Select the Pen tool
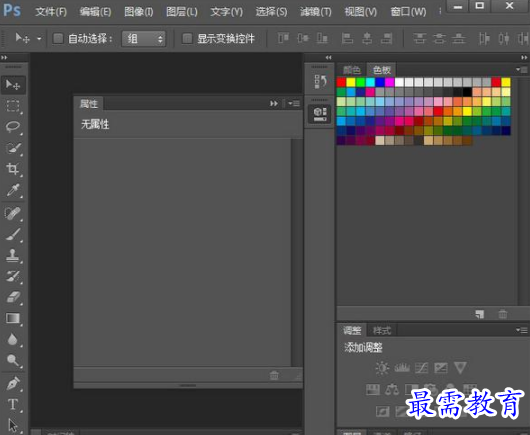The width and height of the screenshot is (530, 435). point(13,383)
